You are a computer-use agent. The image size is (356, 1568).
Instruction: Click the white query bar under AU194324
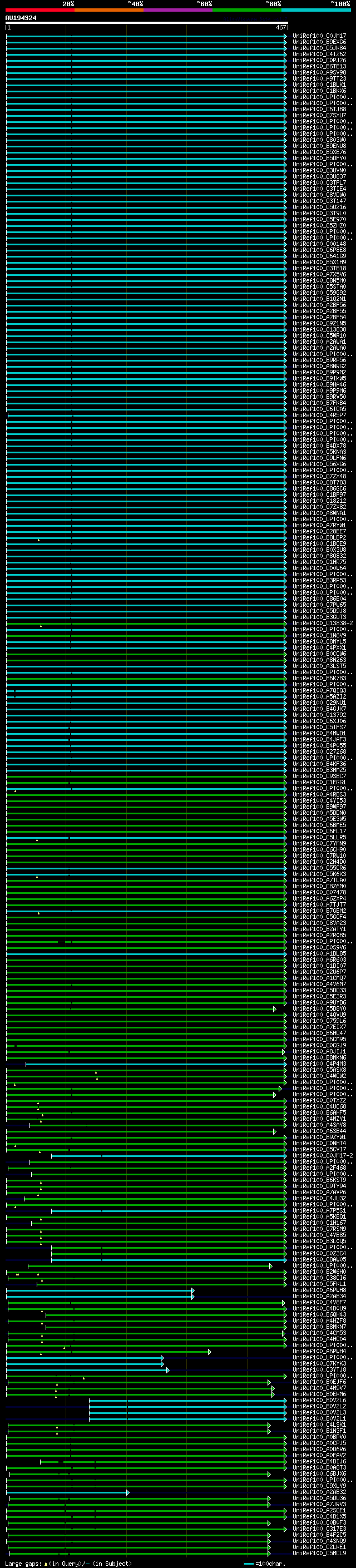[146, 23]
